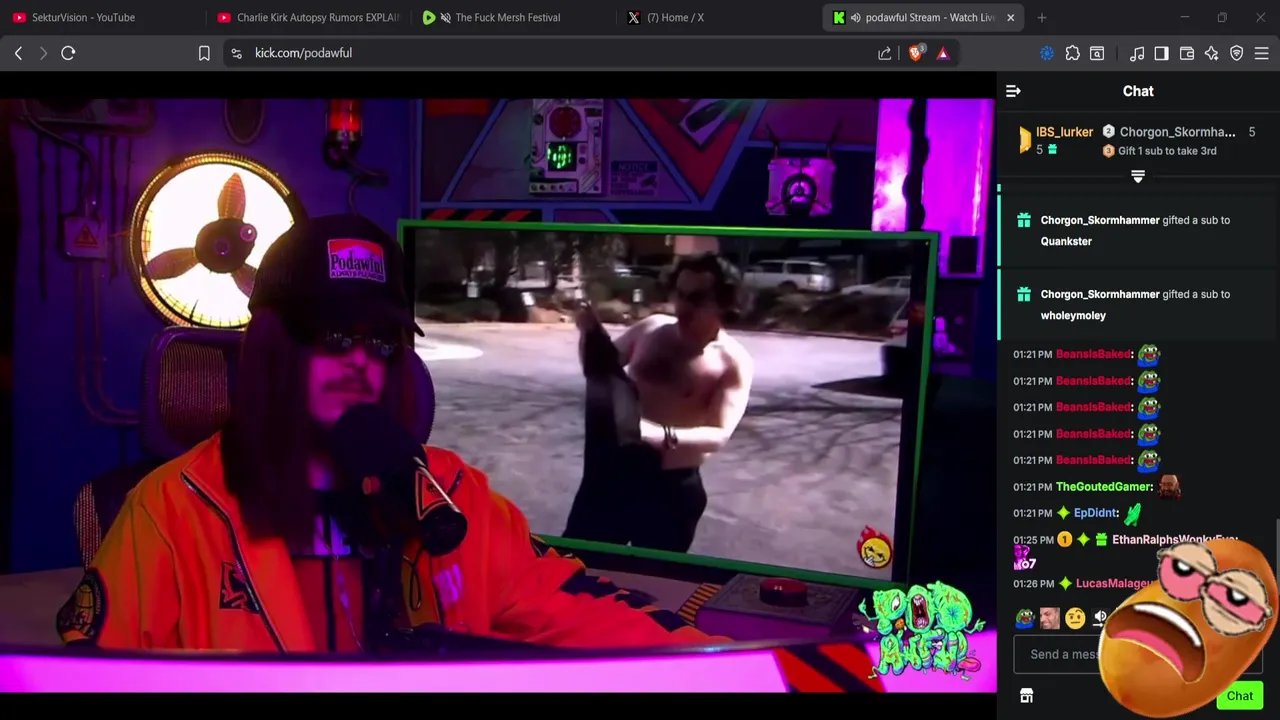The height and width of the screenshot is (720, 1280).
Task: Click the username Quankster in gifted sub notice
Action: click(x=1066, y=241)
